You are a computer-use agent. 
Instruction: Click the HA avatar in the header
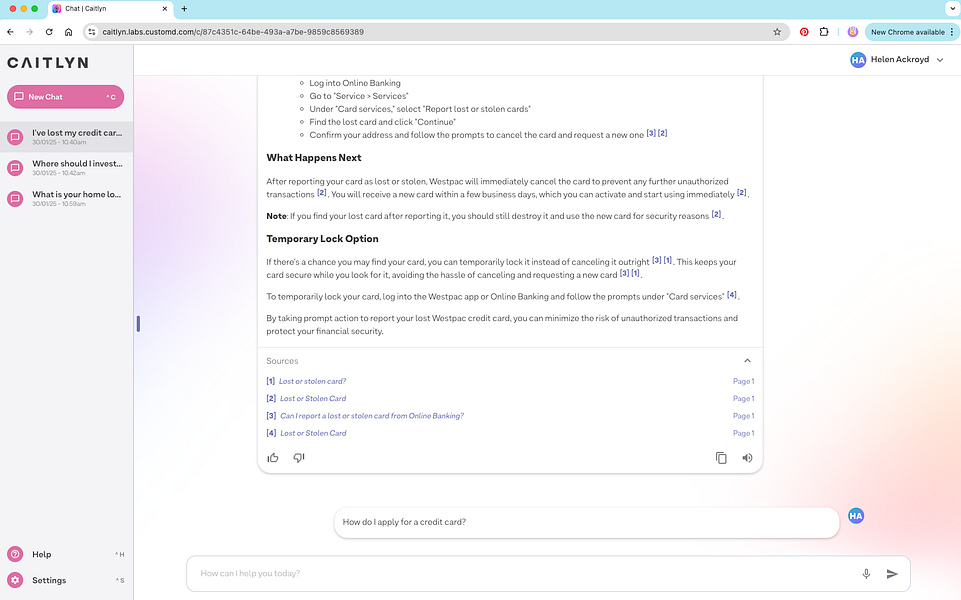(858, 59)
